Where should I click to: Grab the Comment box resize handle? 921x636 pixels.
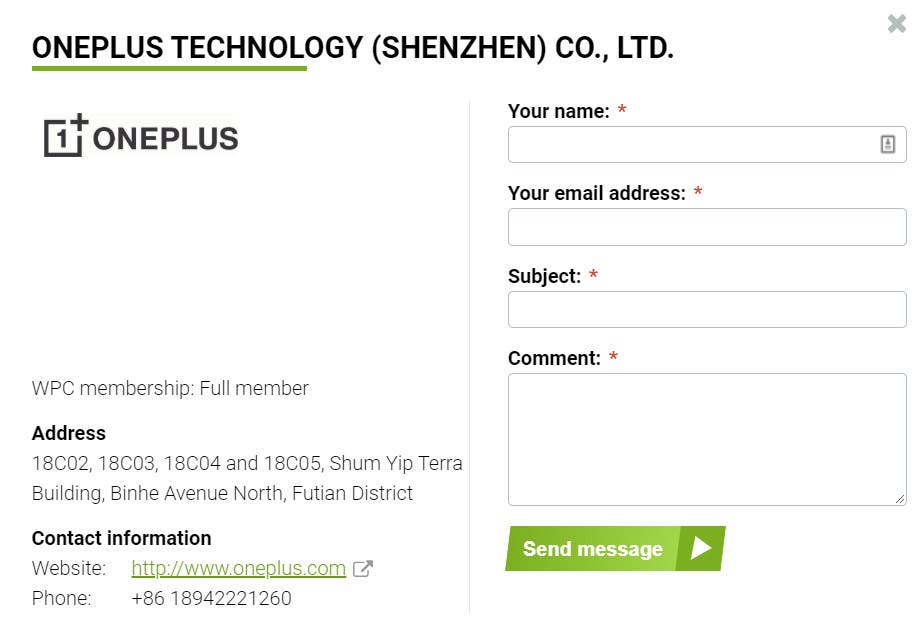tap(899, 498)
